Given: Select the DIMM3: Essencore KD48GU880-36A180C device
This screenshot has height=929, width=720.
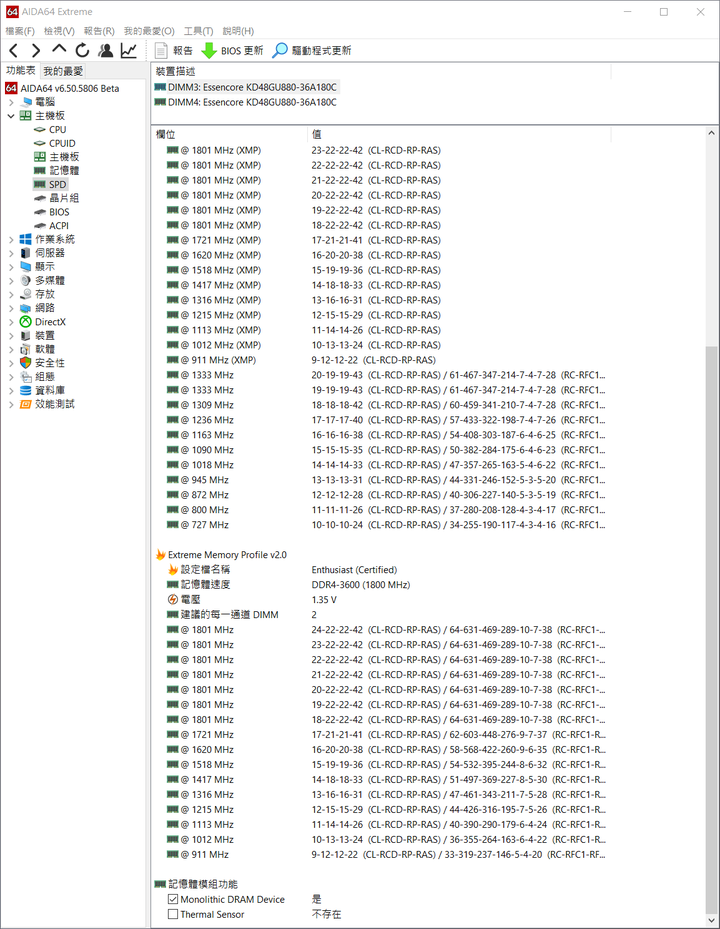Looking at the screenshot, I should coord(245,87).
